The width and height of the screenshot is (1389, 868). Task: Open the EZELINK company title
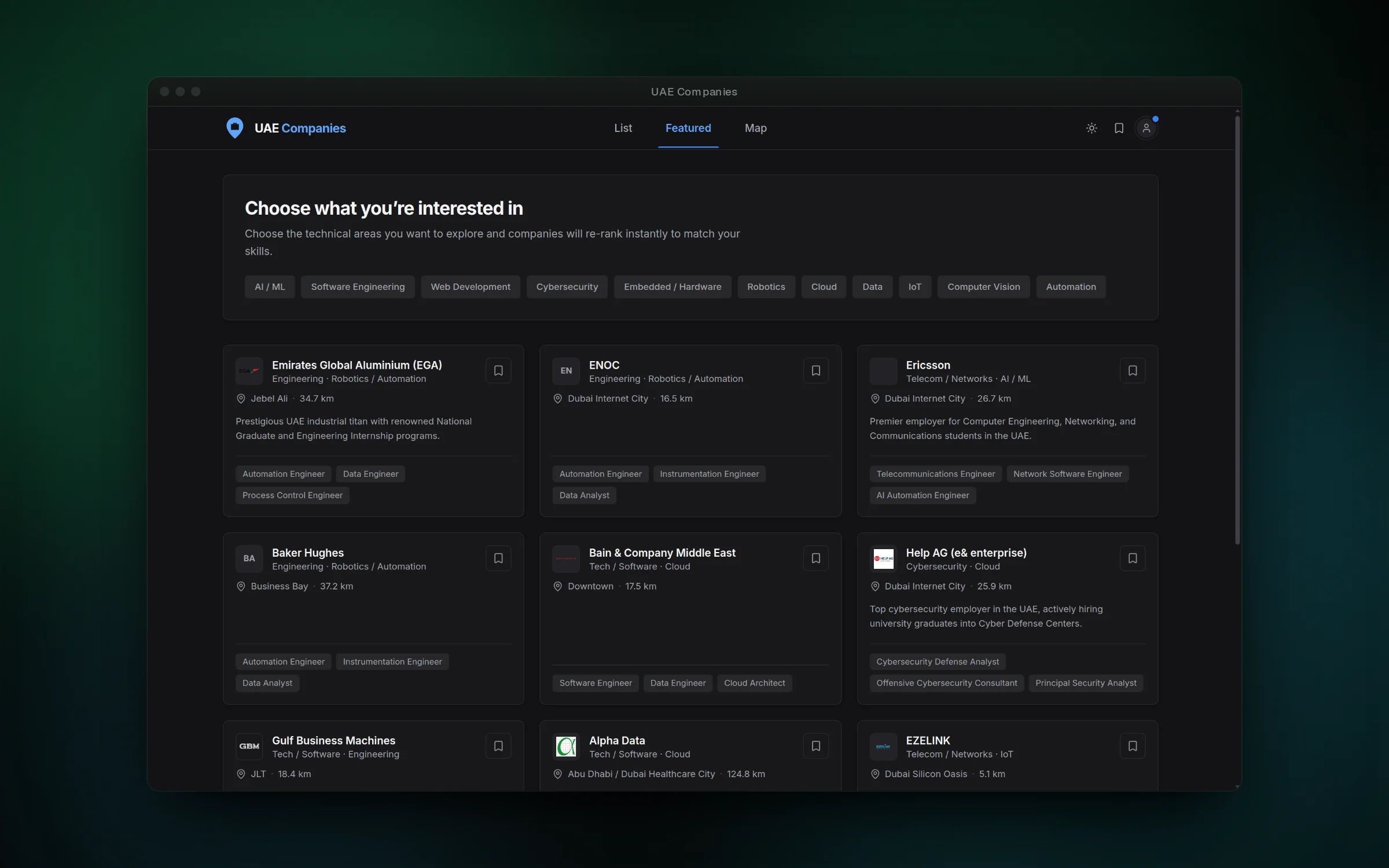(x=928, y=741)
